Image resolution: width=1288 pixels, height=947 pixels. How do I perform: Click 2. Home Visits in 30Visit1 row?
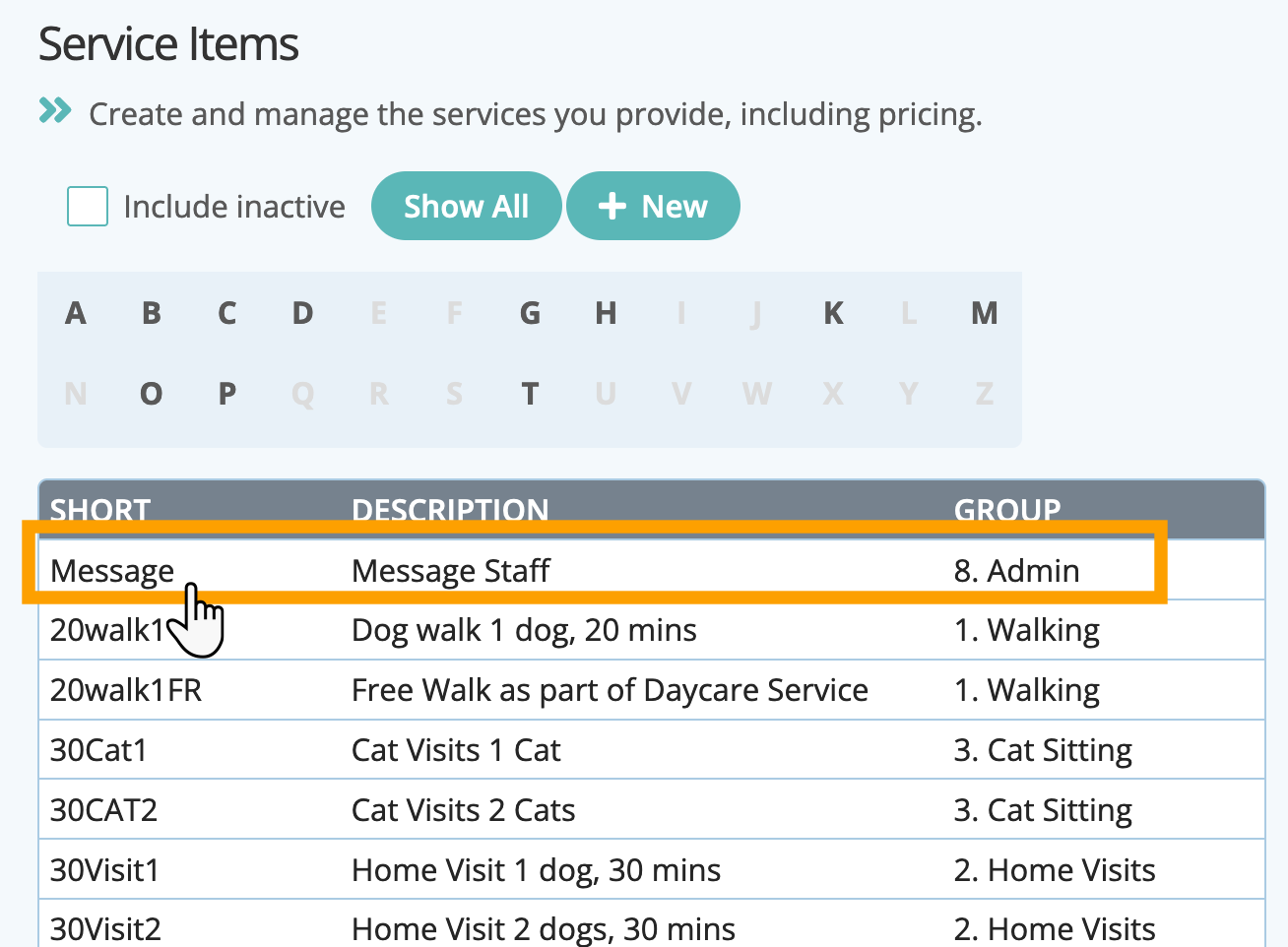pos(1055,870)
